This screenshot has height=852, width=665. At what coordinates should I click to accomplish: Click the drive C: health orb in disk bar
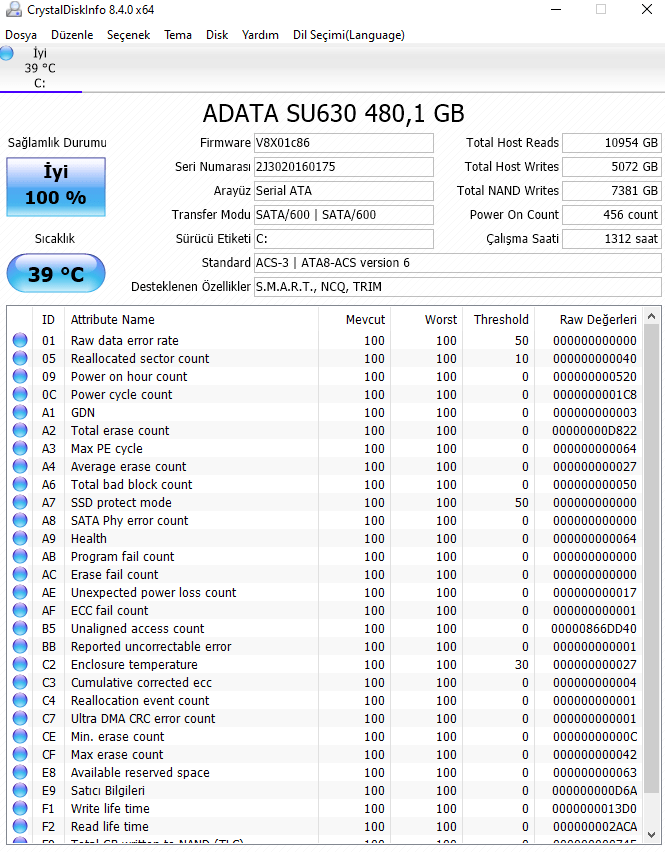[7, 53]
